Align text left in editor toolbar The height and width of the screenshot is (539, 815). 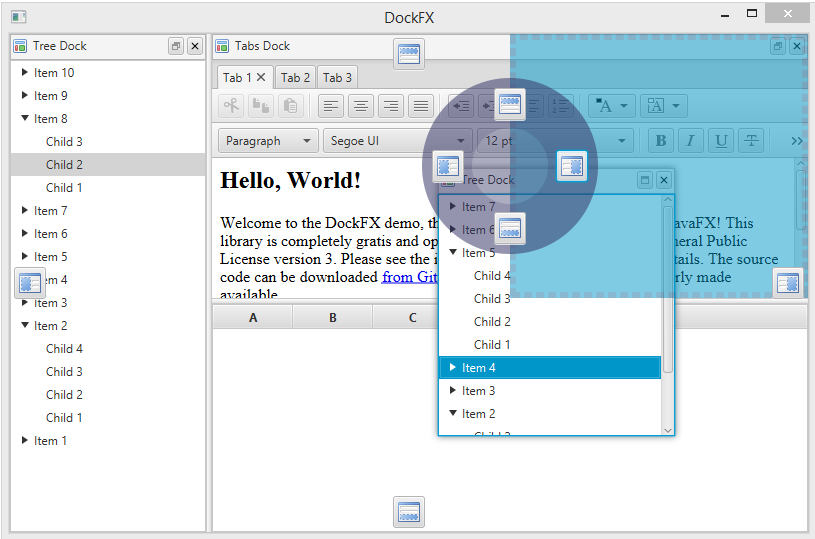click(x=331, y=106)
